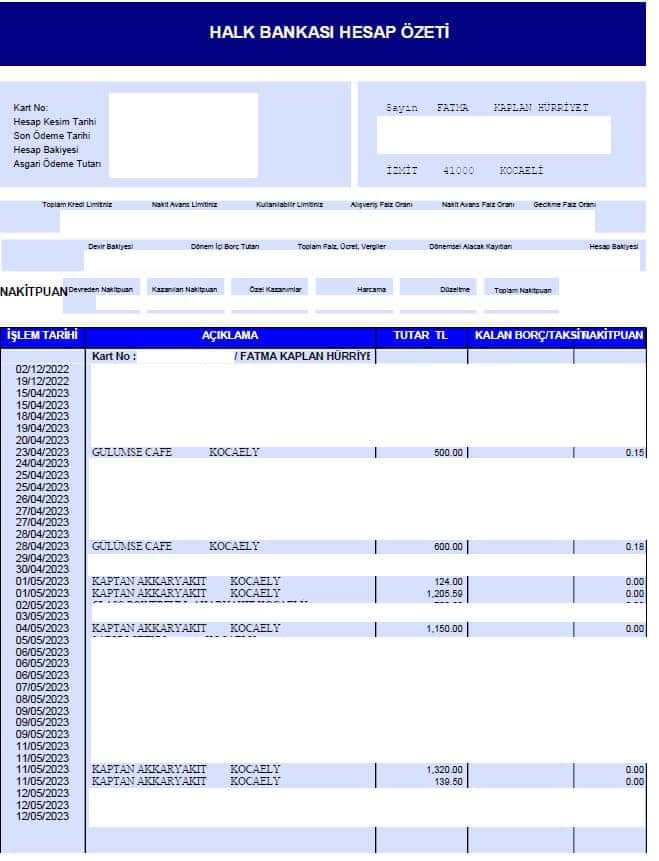
Task: Click the 'Devreden Nakitpuan' box
Action: click(101, 289)
